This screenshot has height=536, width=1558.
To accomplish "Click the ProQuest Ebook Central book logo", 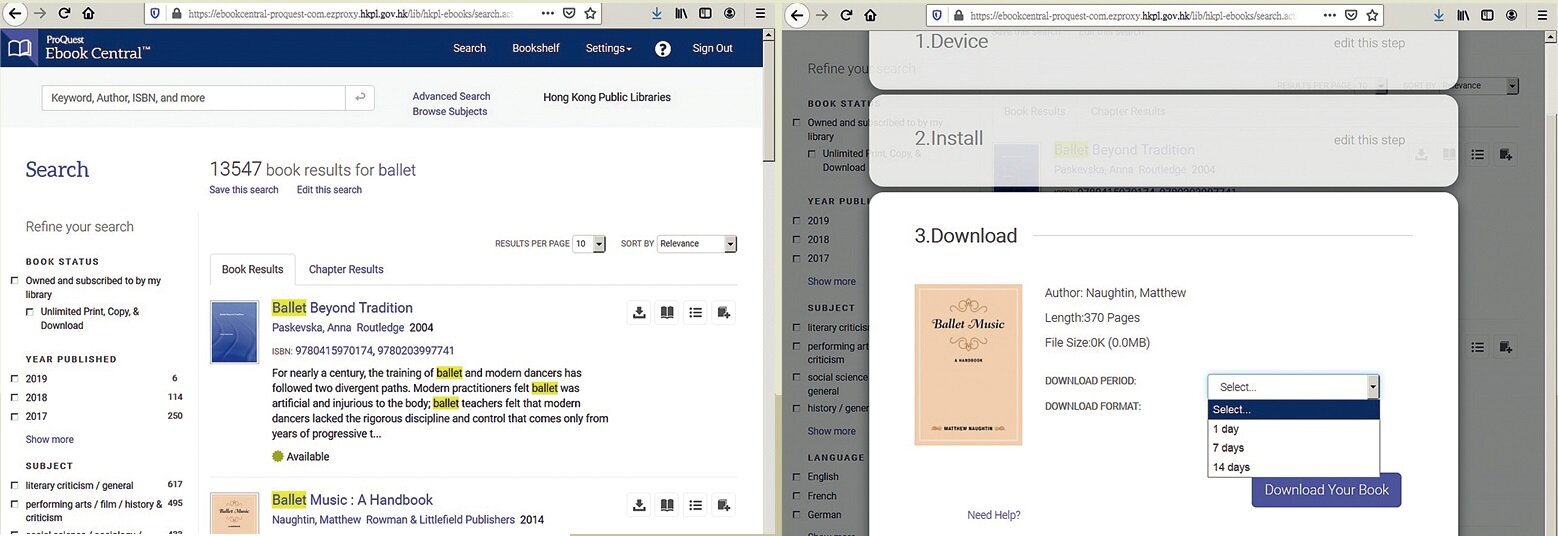I will click(x=20, y=48).
